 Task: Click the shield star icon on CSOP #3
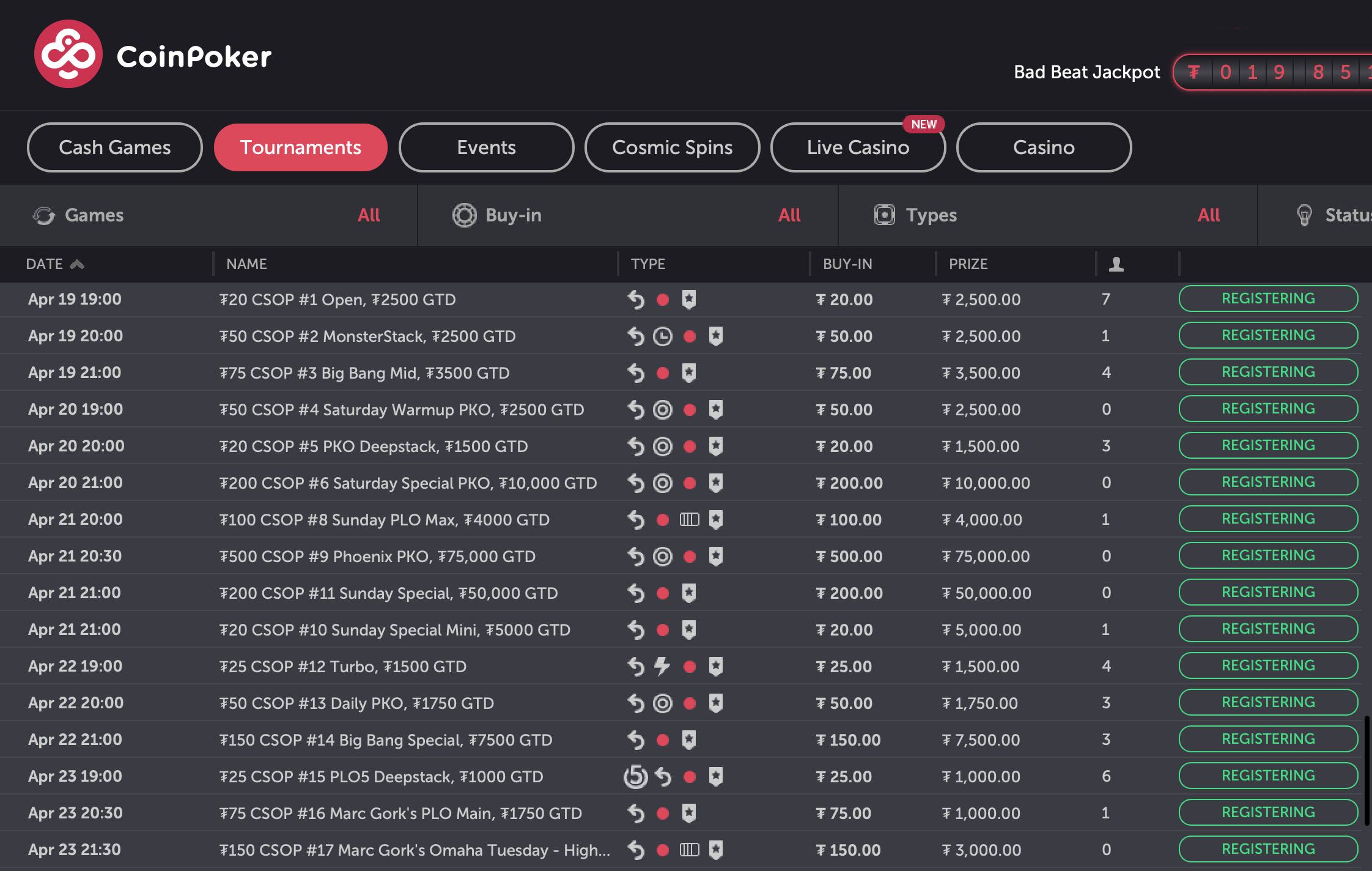pos(689,372)
